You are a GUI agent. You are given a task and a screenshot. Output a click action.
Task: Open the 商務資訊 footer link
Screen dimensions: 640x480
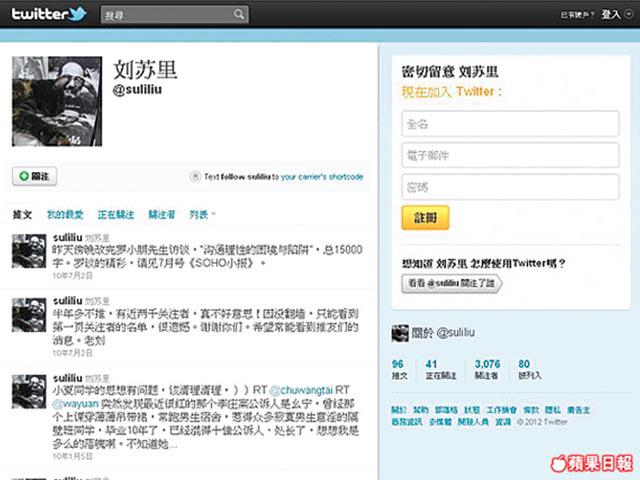point(407,422)
